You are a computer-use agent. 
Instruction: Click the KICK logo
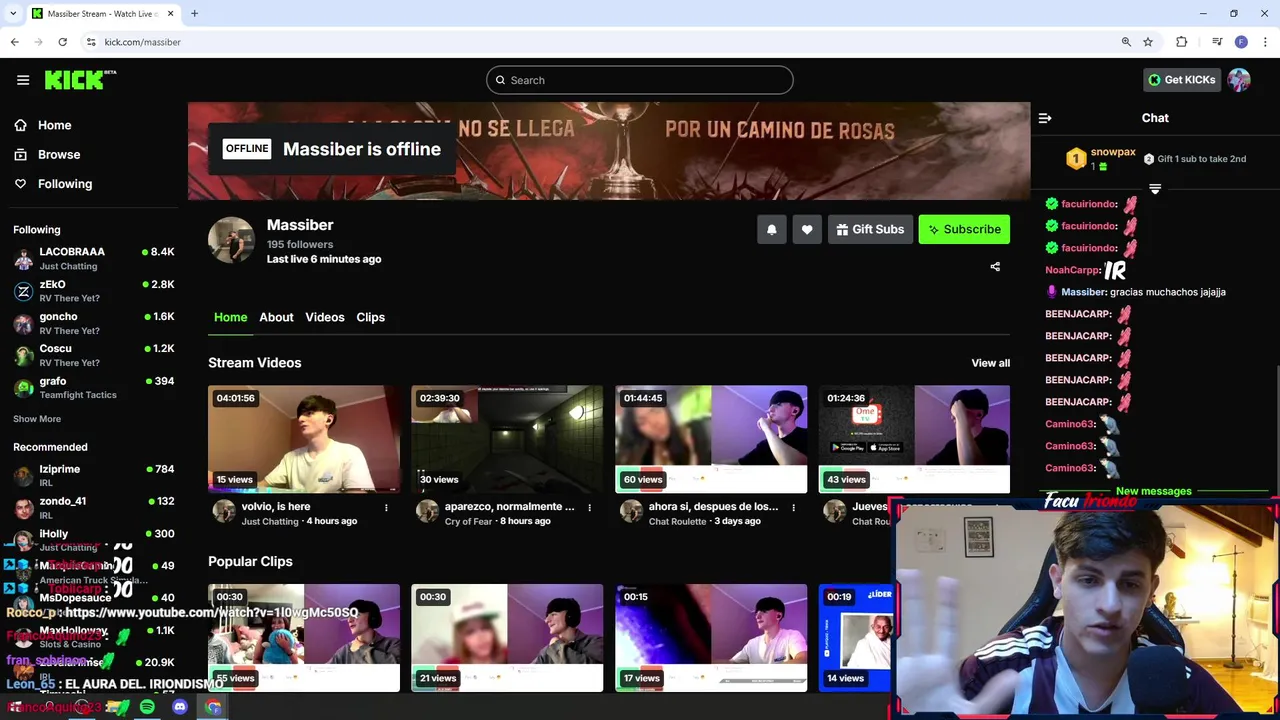coord(80,80)
